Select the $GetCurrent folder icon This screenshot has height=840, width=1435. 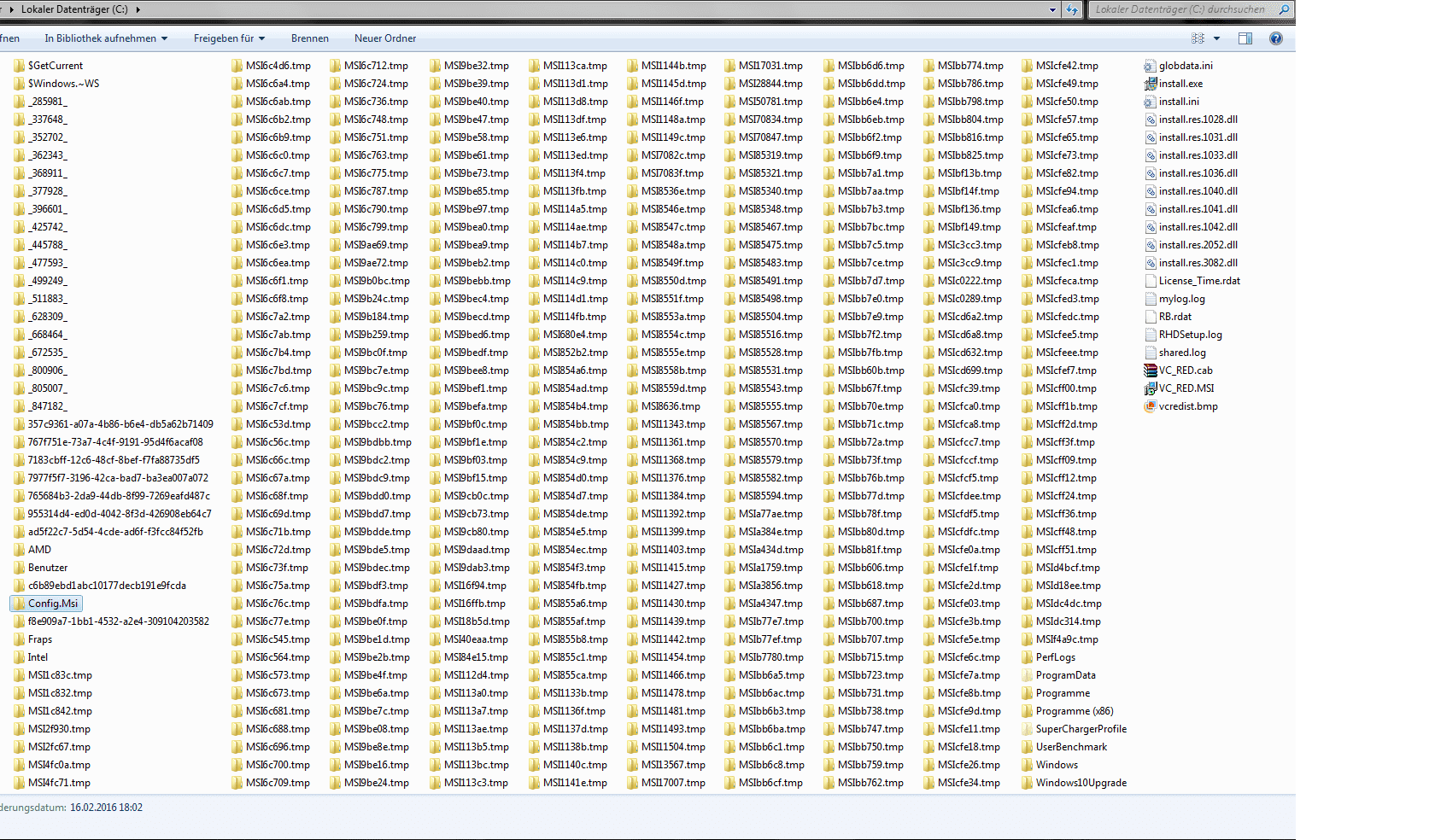tap(19, 66)
